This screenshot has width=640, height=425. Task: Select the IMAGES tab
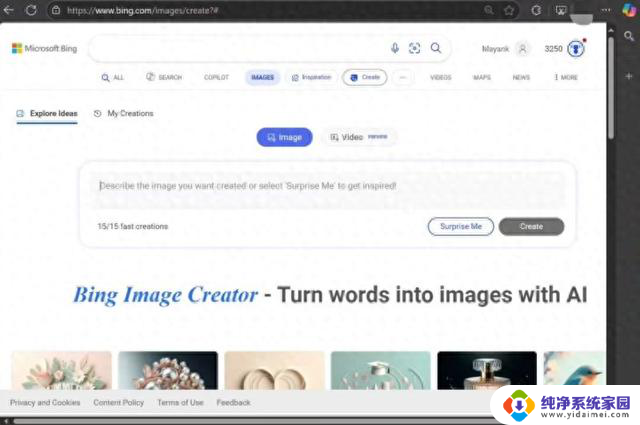(262, 77)
